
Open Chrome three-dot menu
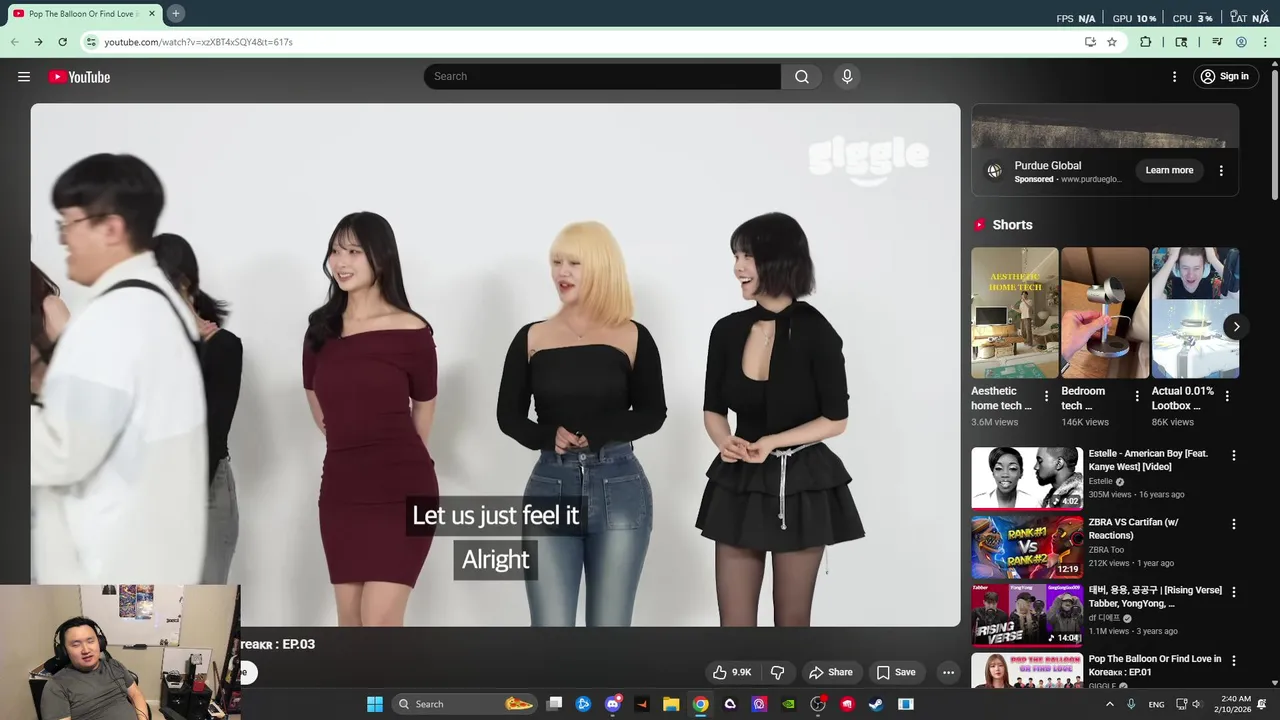(x=1265, y=42)
